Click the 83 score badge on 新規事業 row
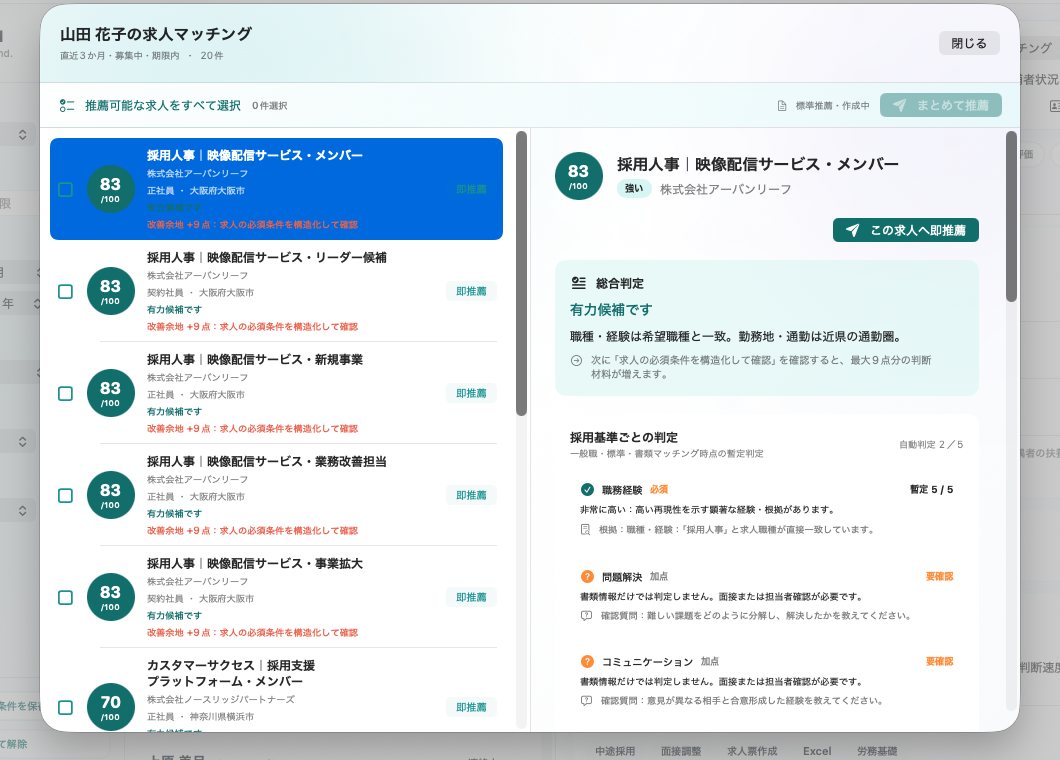Image resolution: width=1060 pixels, height=760 pixels. [x=111, y=394]
